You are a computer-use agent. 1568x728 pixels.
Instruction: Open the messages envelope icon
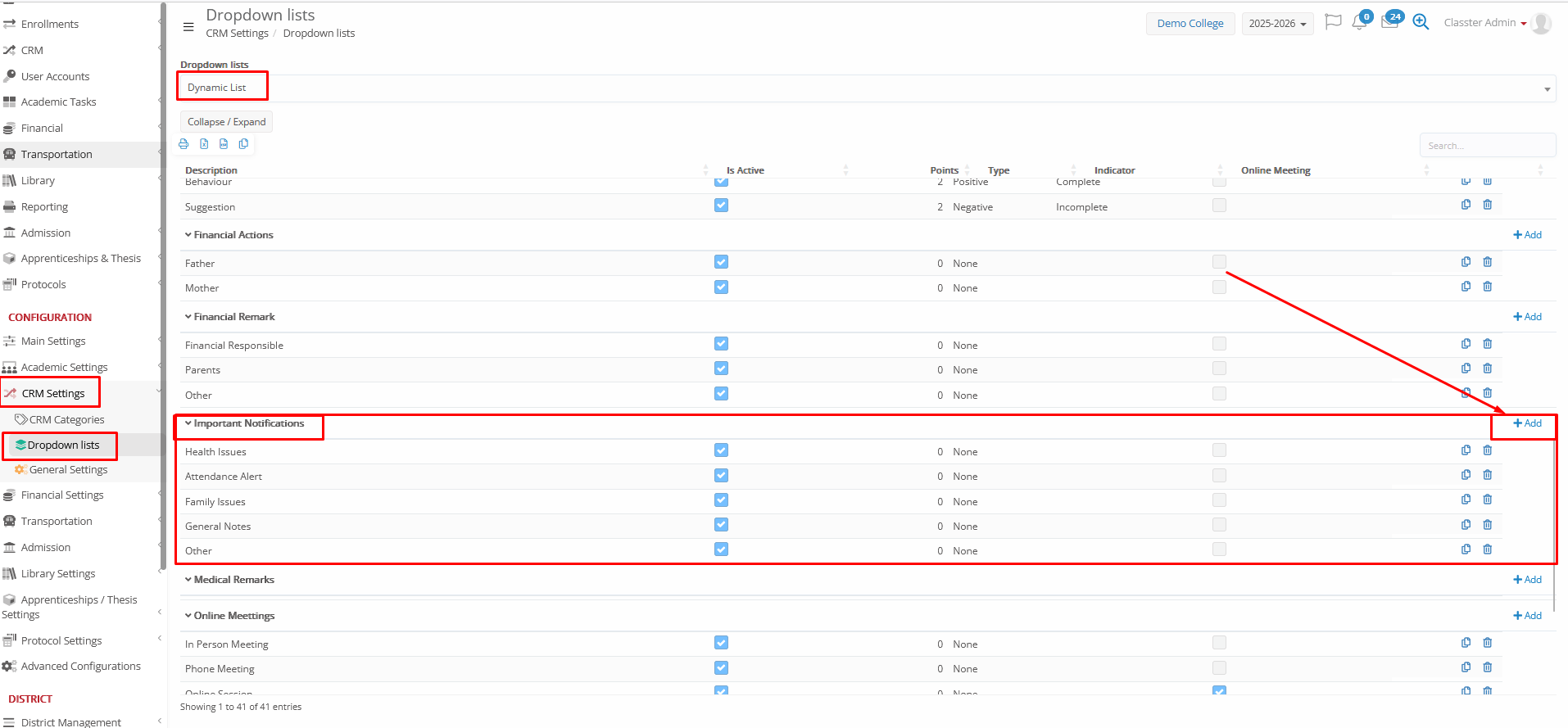tap(1389, 22)
